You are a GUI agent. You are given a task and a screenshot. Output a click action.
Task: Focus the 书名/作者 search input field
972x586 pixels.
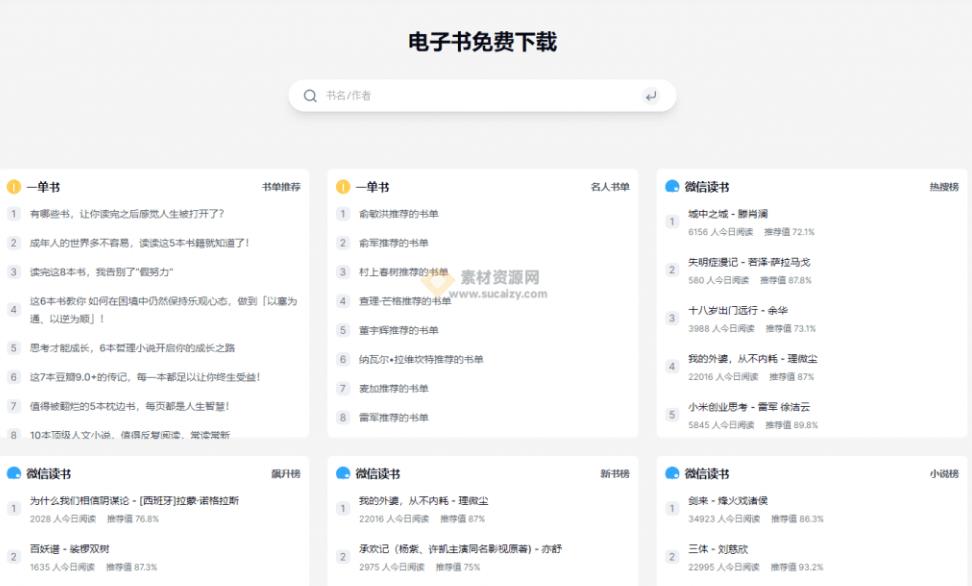(482, 95)
